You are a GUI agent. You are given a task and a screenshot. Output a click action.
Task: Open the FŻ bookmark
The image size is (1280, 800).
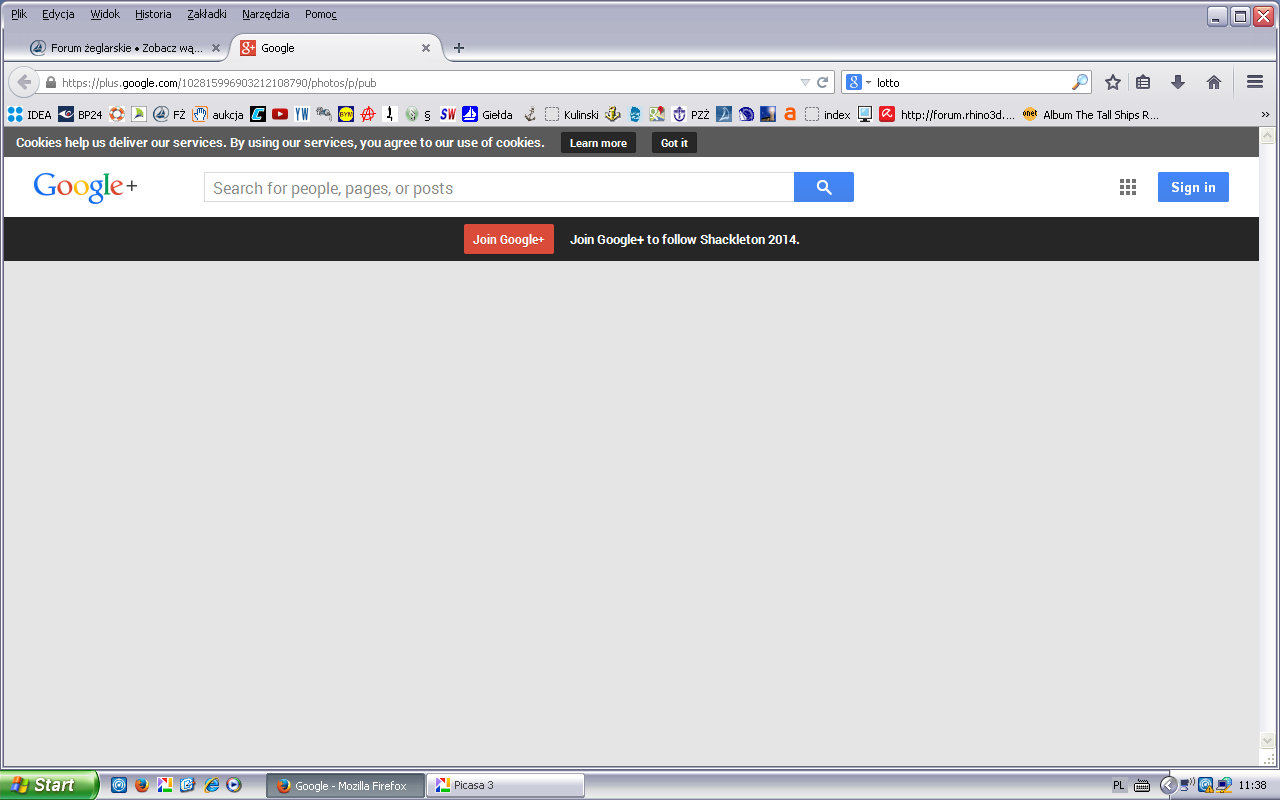click(x=169, y=114)
